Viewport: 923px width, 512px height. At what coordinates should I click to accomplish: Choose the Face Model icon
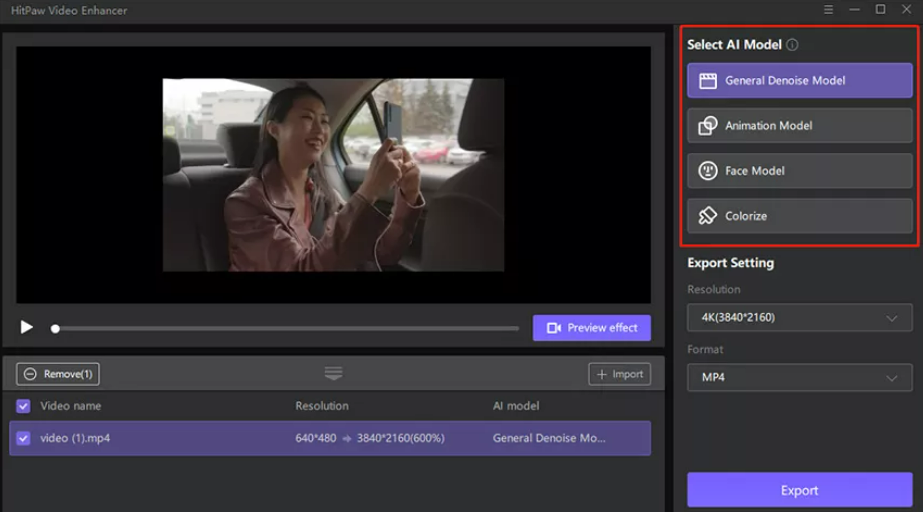(x=708, y=171)
